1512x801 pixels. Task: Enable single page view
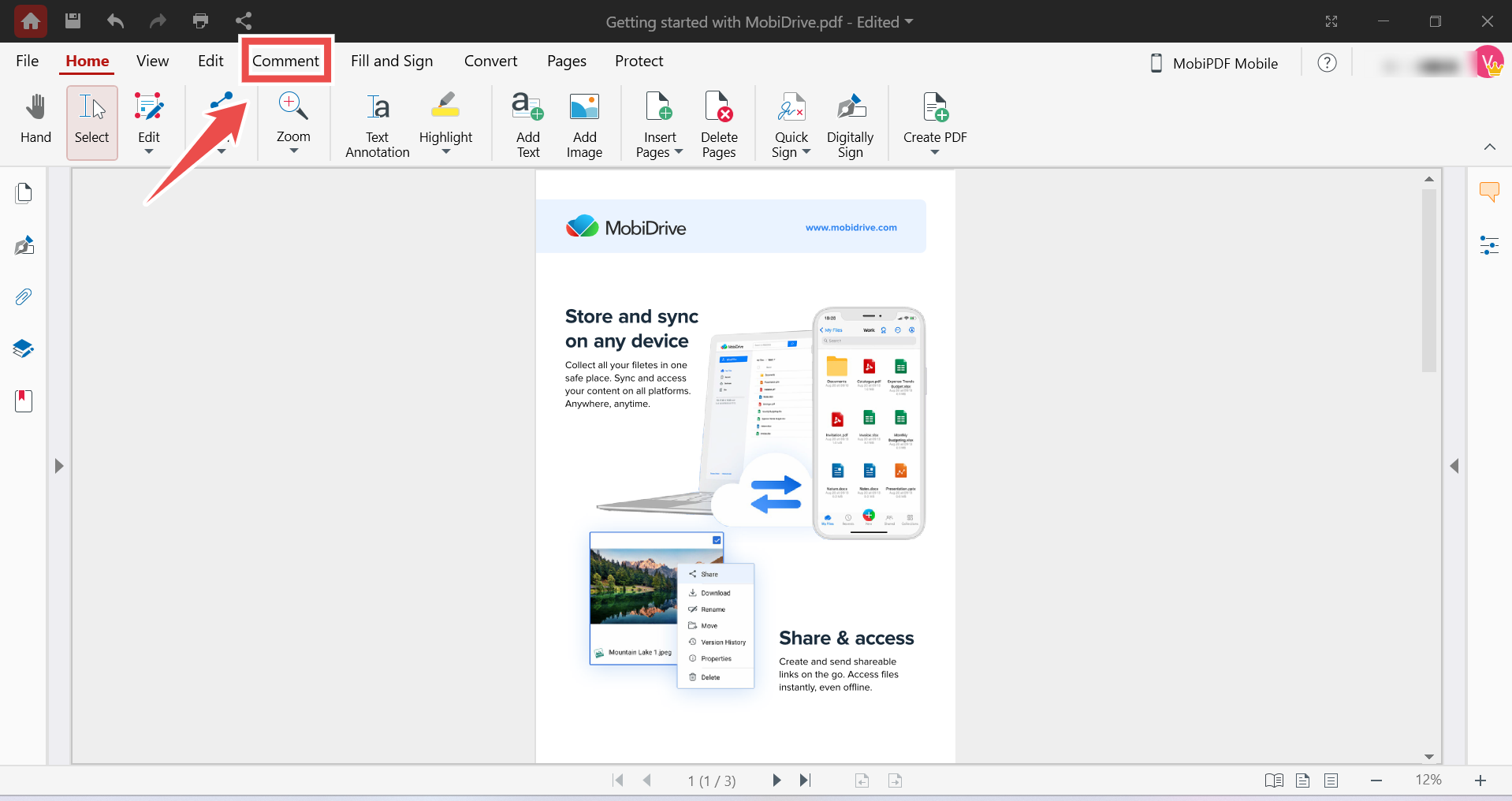point(1302,781)
